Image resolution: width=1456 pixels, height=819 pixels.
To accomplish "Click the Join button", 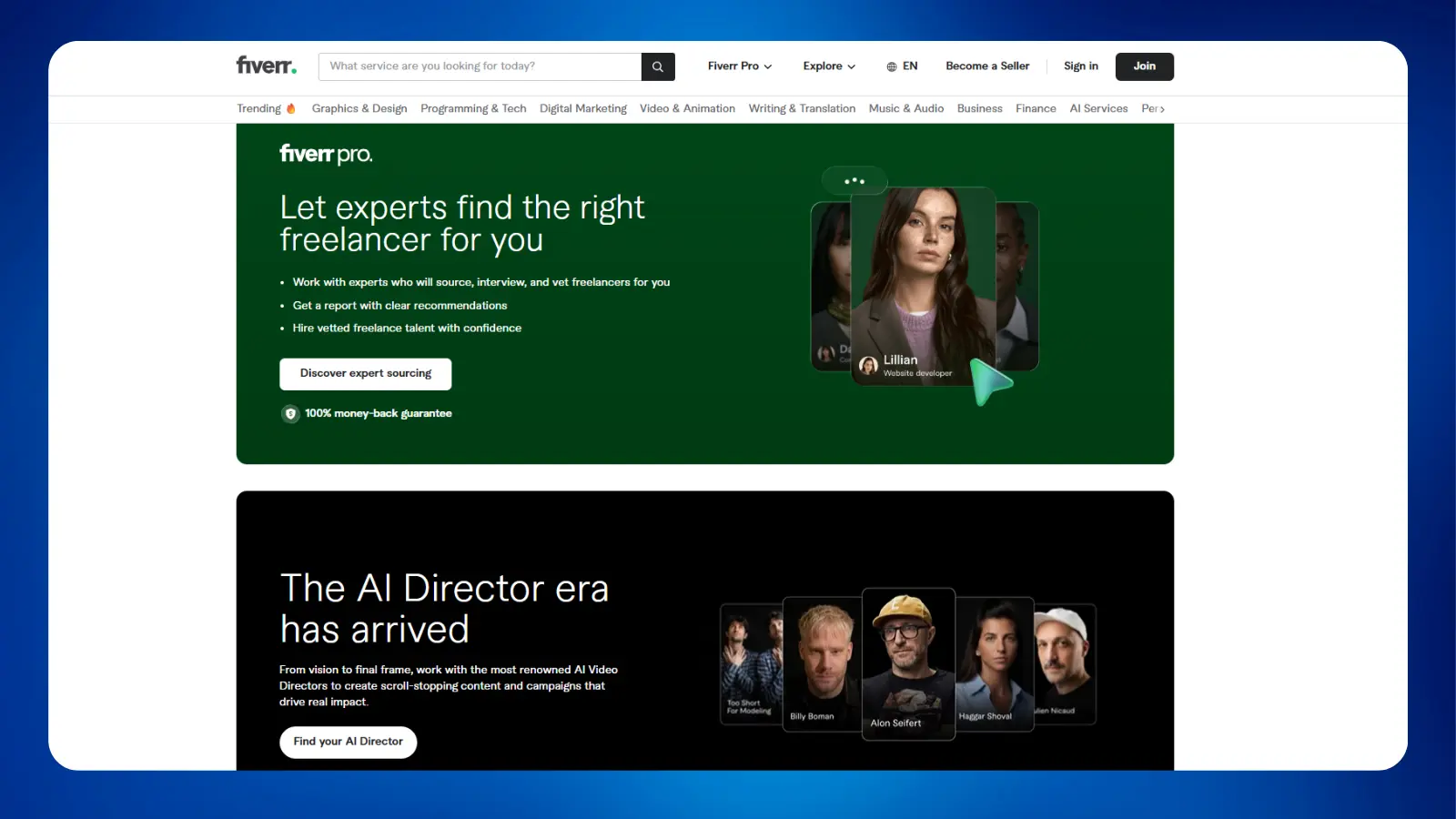I will pyautogui.click(x=1145, y=66).
